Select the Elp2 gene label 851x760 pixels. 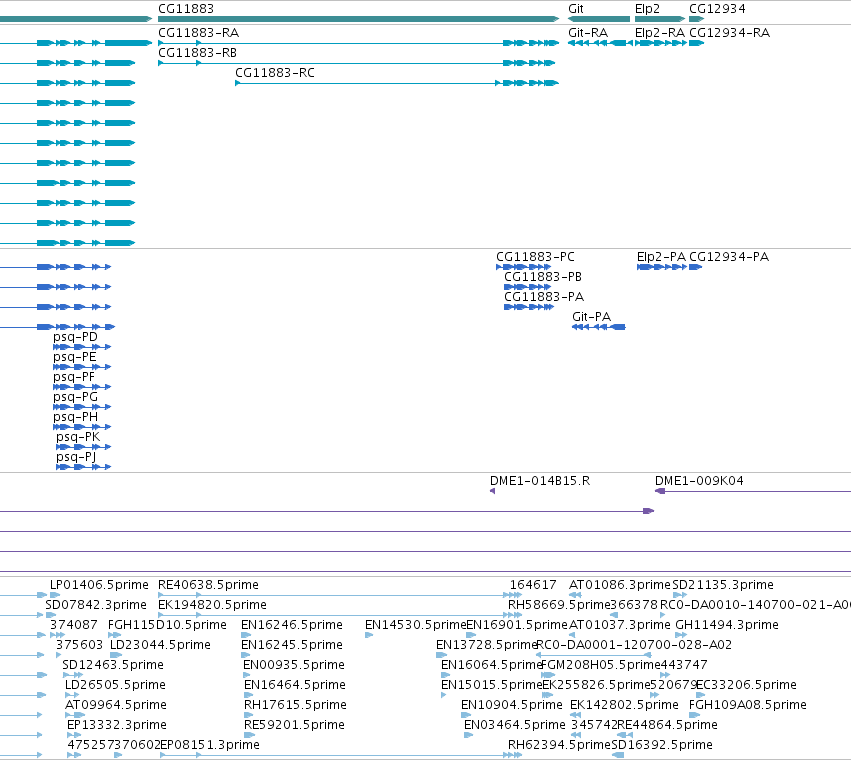pos(647,9)
